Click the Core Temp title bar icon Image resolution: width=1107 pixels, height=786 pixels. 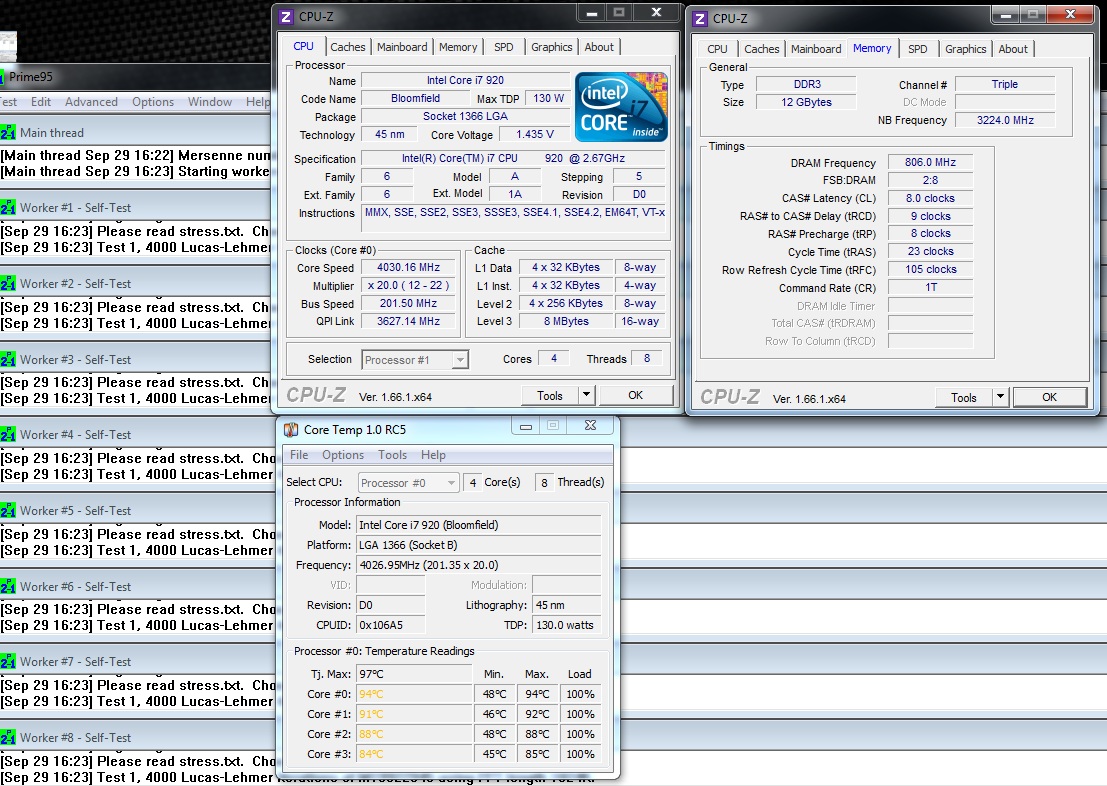click(291, 430)
